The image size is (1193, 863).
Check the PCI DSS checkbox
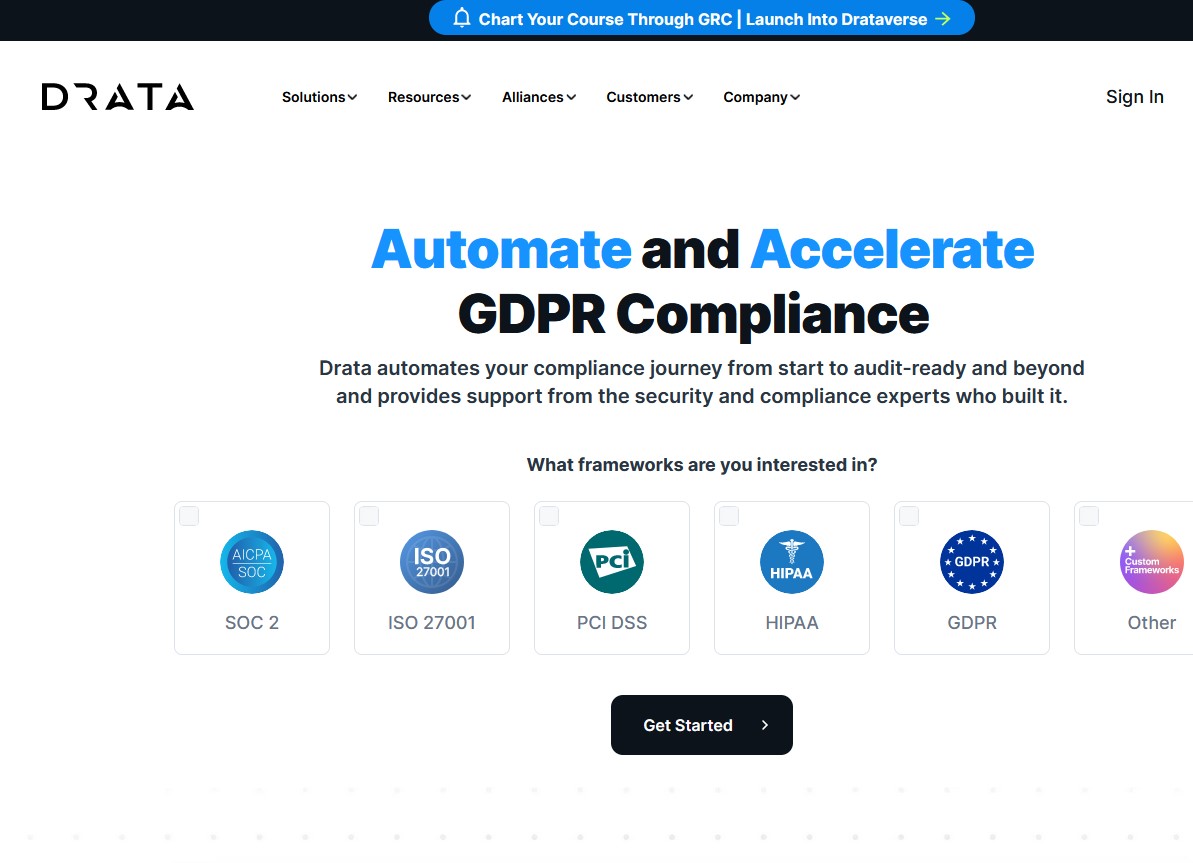549,516
